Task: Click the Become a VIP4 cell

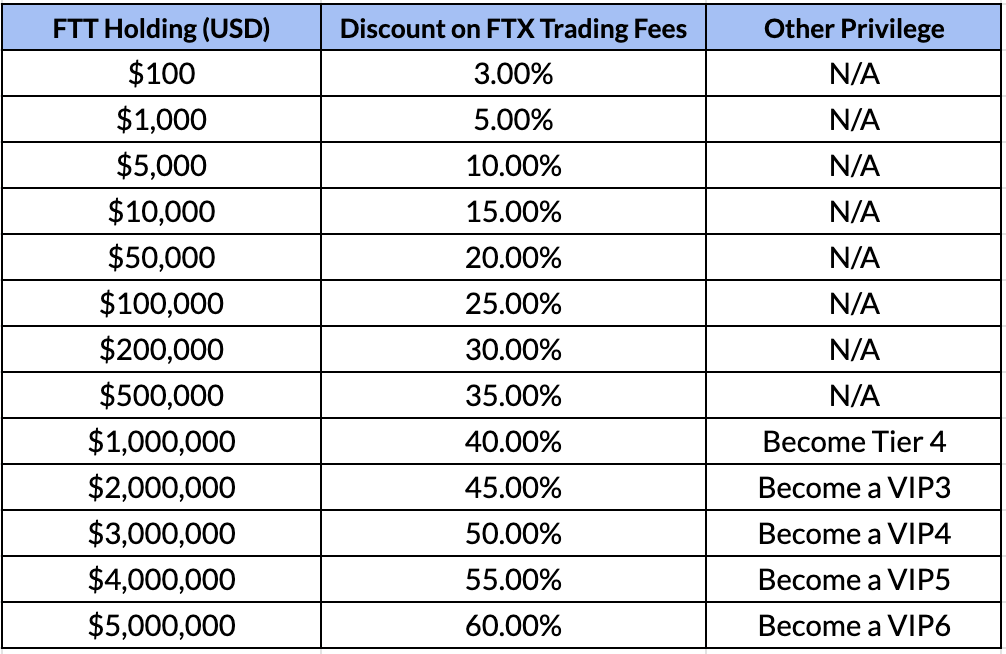Action: point(854,534)
